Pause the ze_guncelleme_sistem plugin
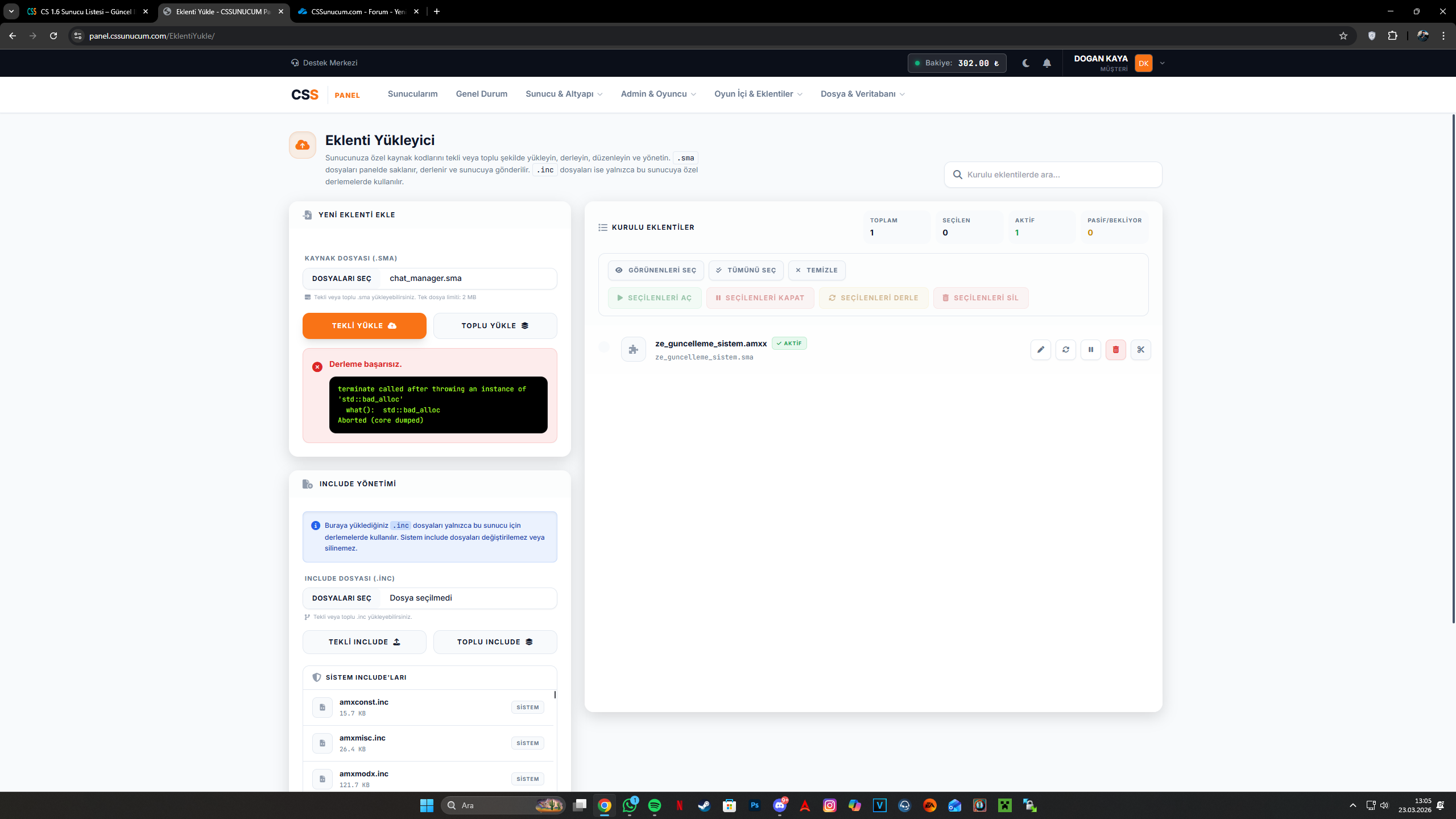The width and height of the screenshot is (1456, 819). click(1090, 349)
